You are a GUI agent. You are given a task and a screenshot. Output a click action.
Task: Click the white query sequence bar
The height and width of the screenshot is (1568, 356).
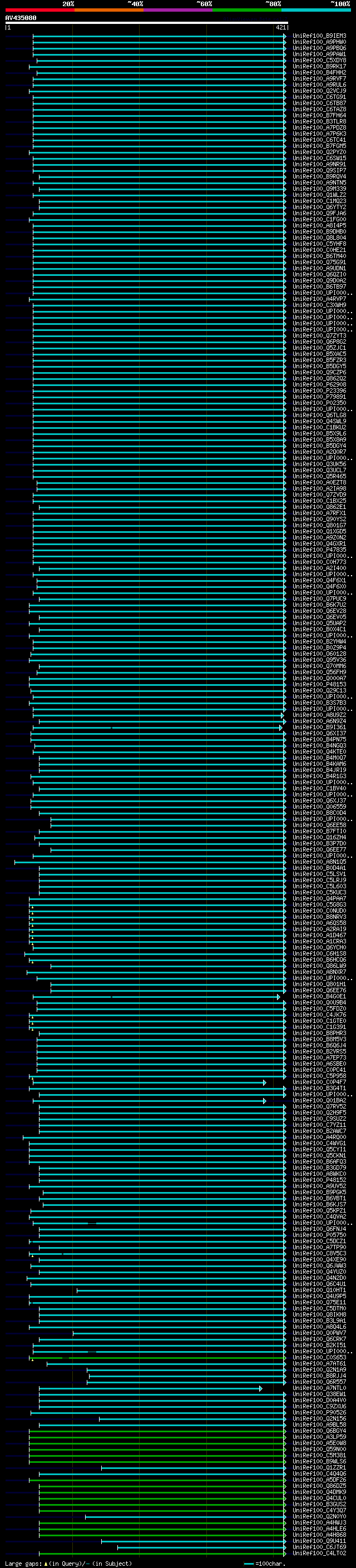click(147, 22)
